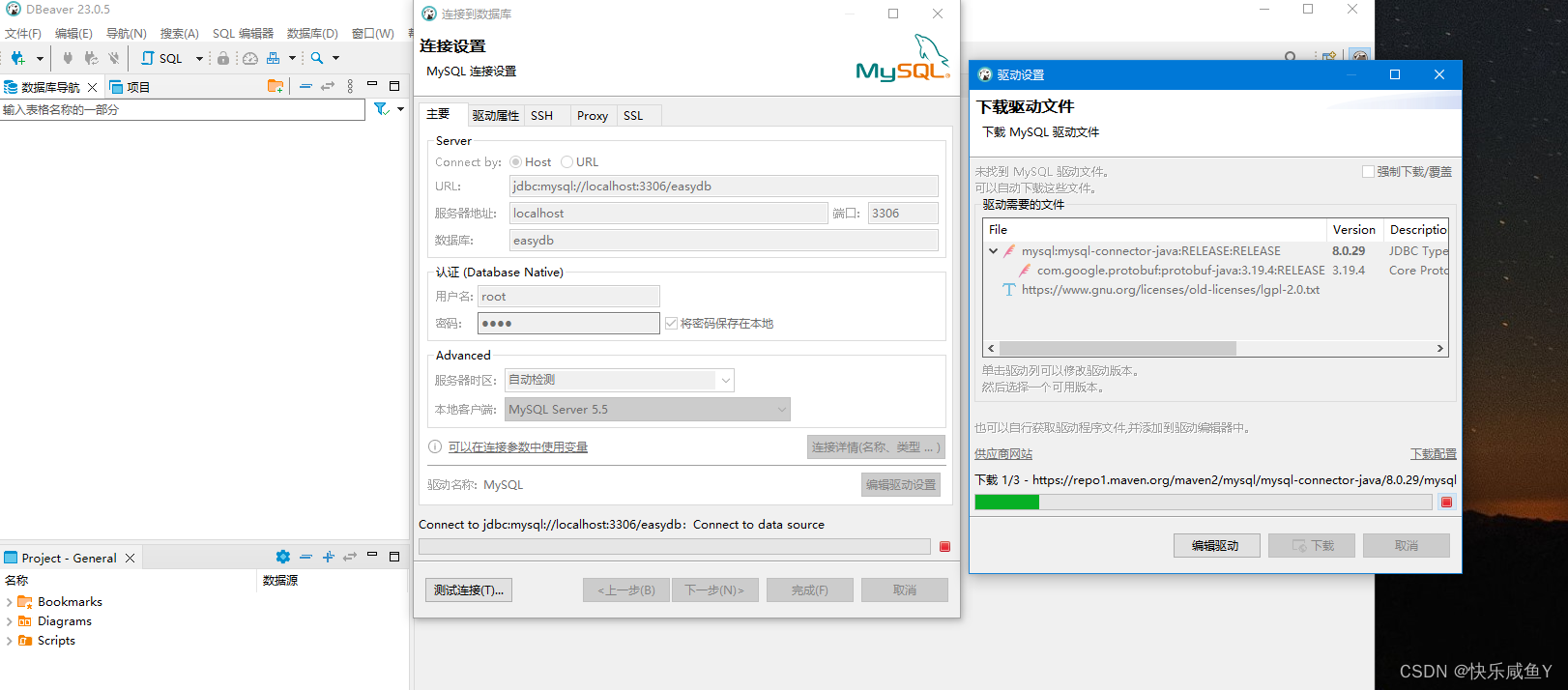Screen dimensions: 1568x690
Task: Open the MySQL Server 5.5 client dropdown
Action: pyautogui.click(x=648, y=410)
